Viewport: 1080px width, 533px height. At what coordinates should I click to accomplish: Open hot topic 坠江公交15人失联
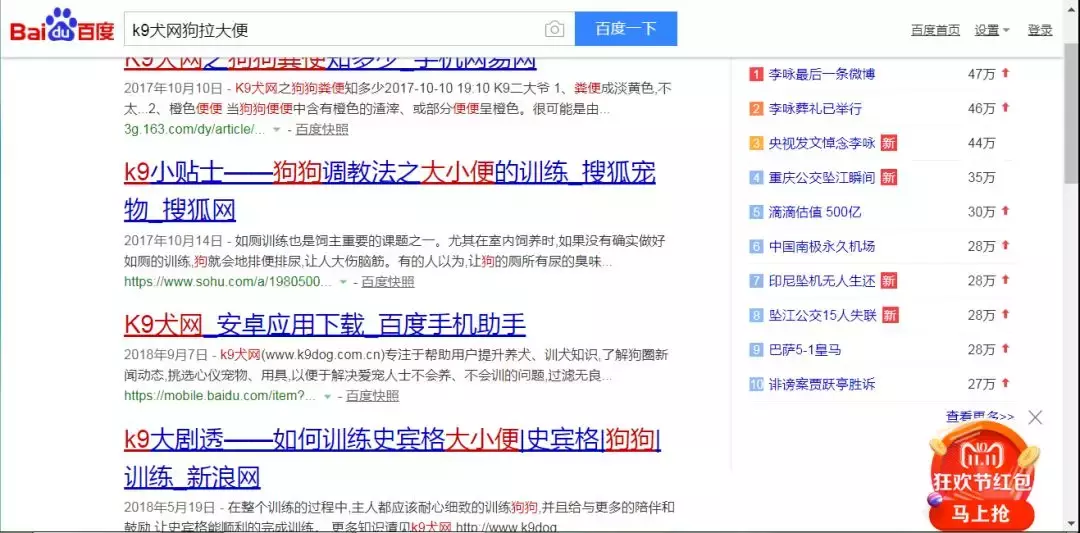pos(822,315)
